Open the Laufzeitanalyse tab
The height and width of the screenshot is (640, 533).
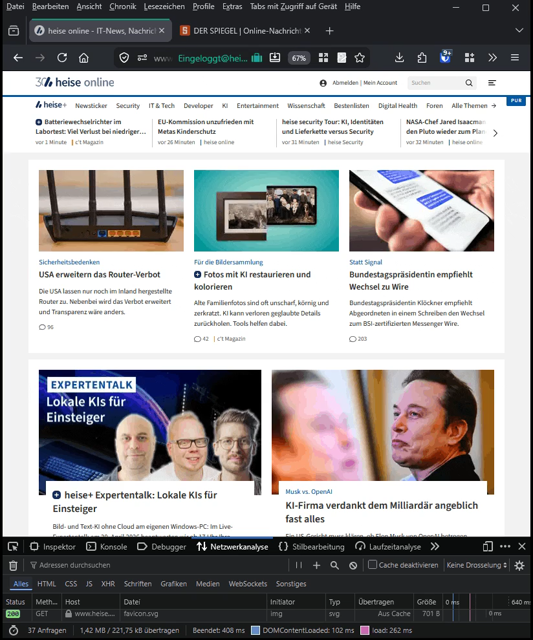click(388, 547)
